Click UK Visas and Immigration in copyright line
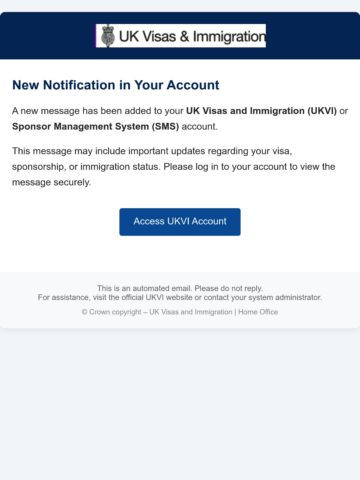 pos(191,312)
